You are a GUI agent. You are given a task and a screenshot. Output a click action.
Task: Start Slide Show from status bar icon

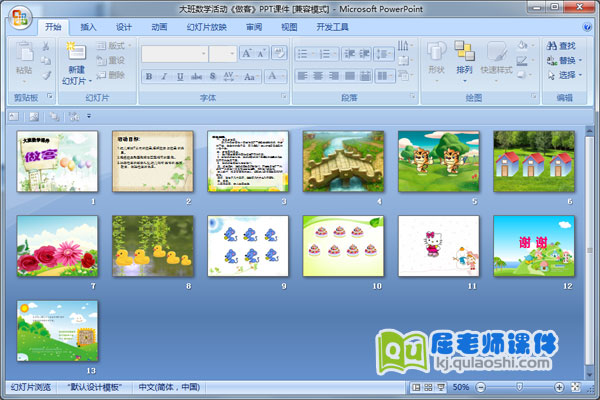click(440, 387)
